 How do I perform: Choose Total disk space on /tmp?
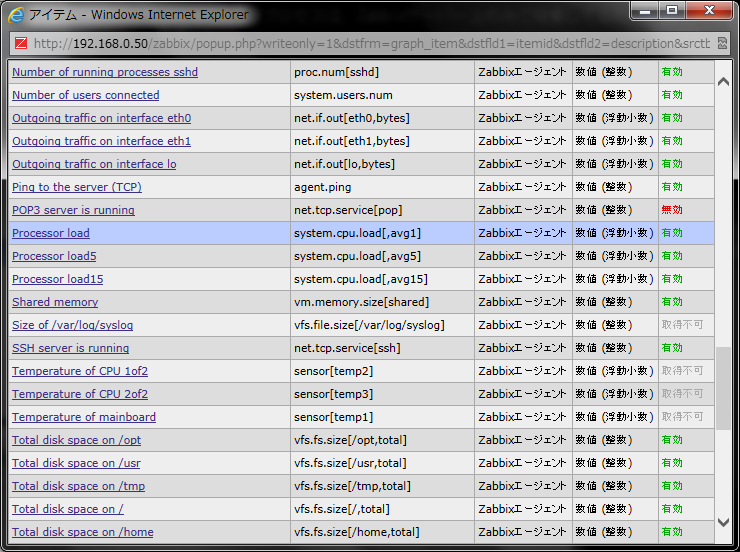pos(78,486)
